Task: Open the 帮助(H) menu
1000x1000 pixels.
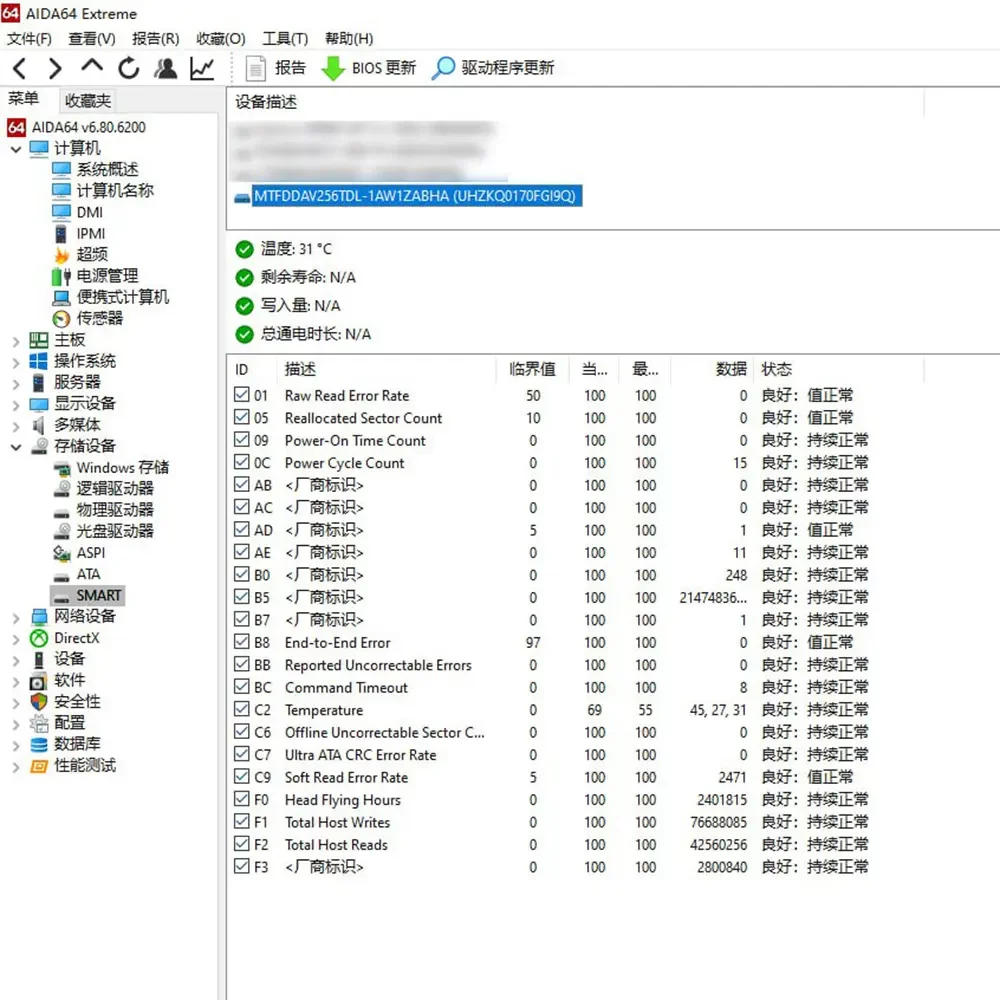Action: point(349,39)
